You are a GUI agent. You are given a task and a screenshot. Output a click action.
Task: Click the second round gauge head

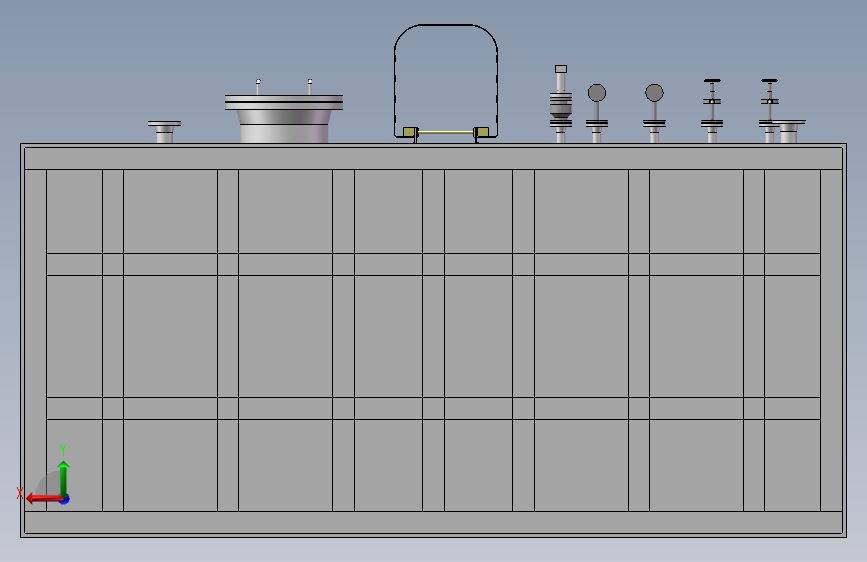[654, 93]
